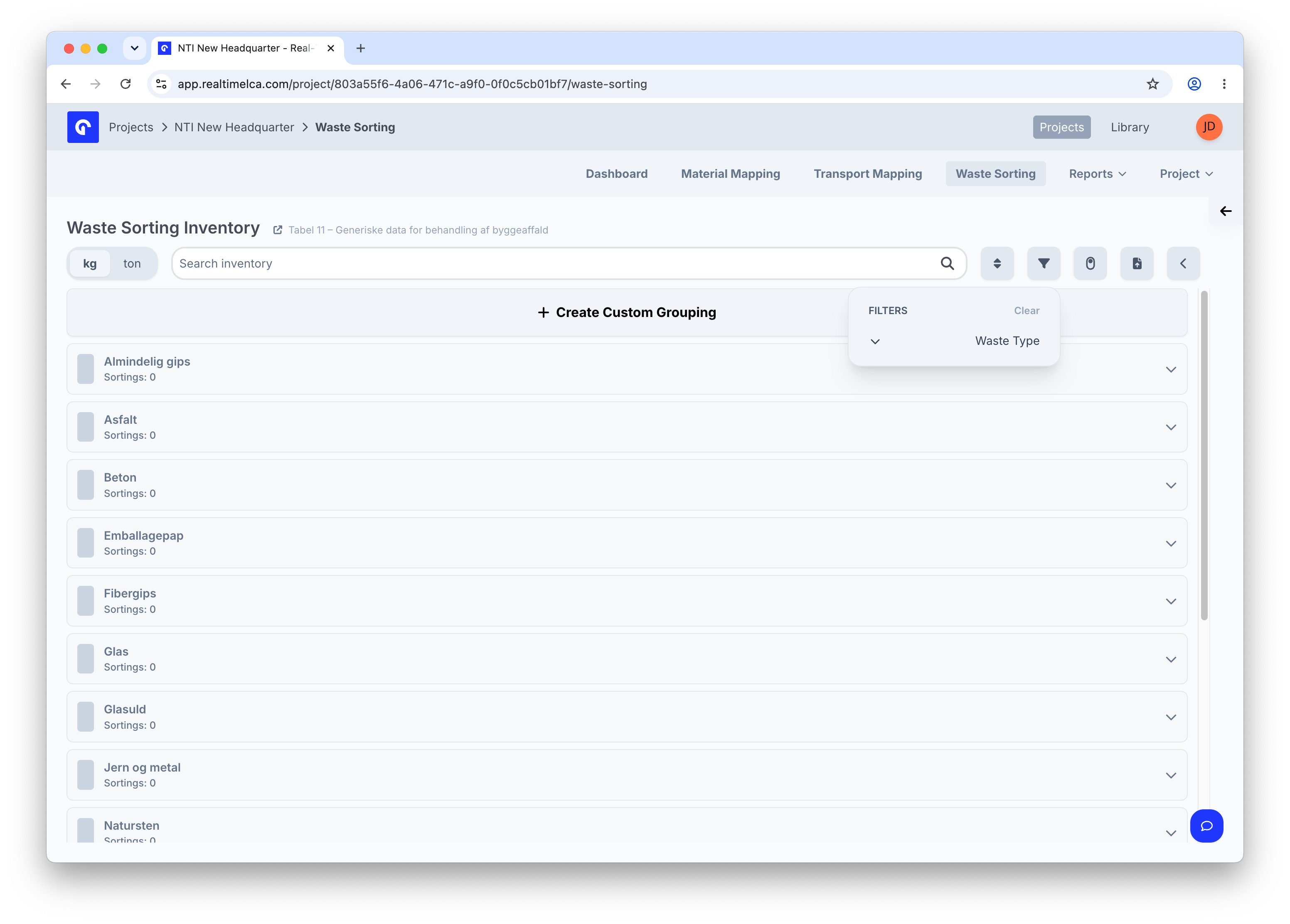Image resolution: width=1290 pixels, height=924 pixels.
Task: Go back in browser history
Action: [x=66, y=84]
